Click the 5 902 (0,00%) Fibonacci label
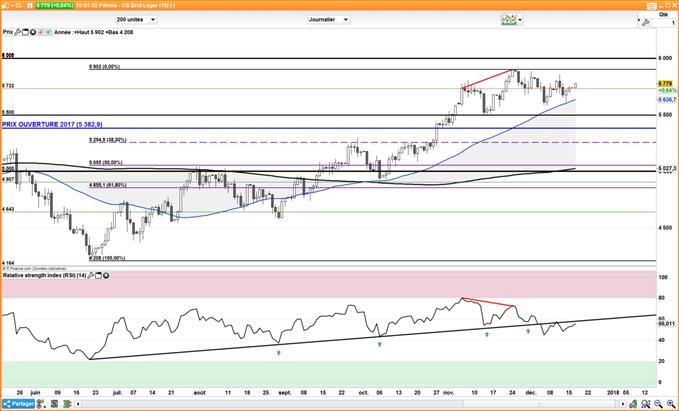The height and width of the screenshot is (411, 679). pos(104,67)
